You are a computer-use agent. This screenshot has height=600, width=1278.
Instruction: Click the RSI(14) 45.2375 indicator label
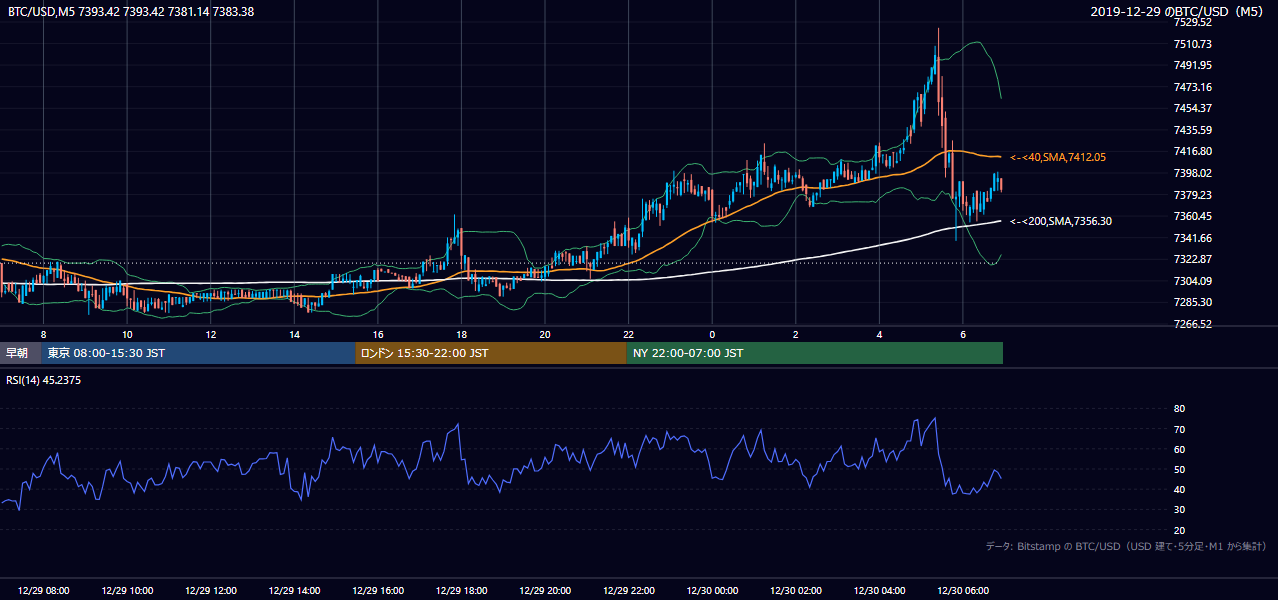click(44, 380)
